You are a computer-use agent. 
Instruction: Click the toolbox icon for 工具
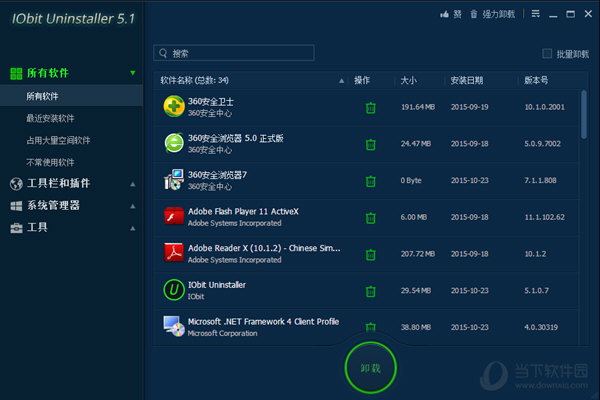click(x=16, y=228)
